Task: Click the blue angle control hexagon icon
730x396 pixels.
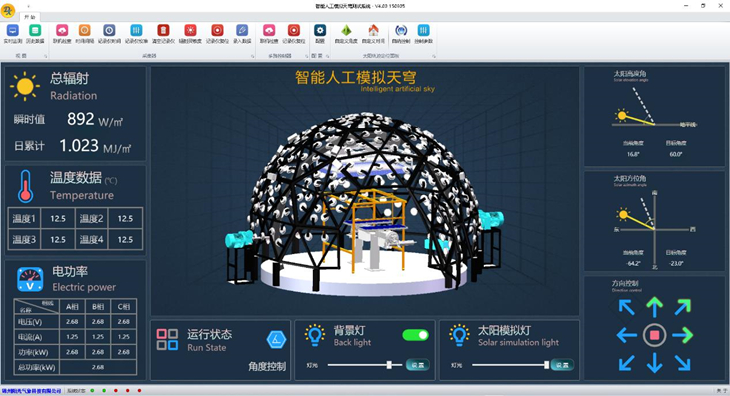Action: [276, 340]
